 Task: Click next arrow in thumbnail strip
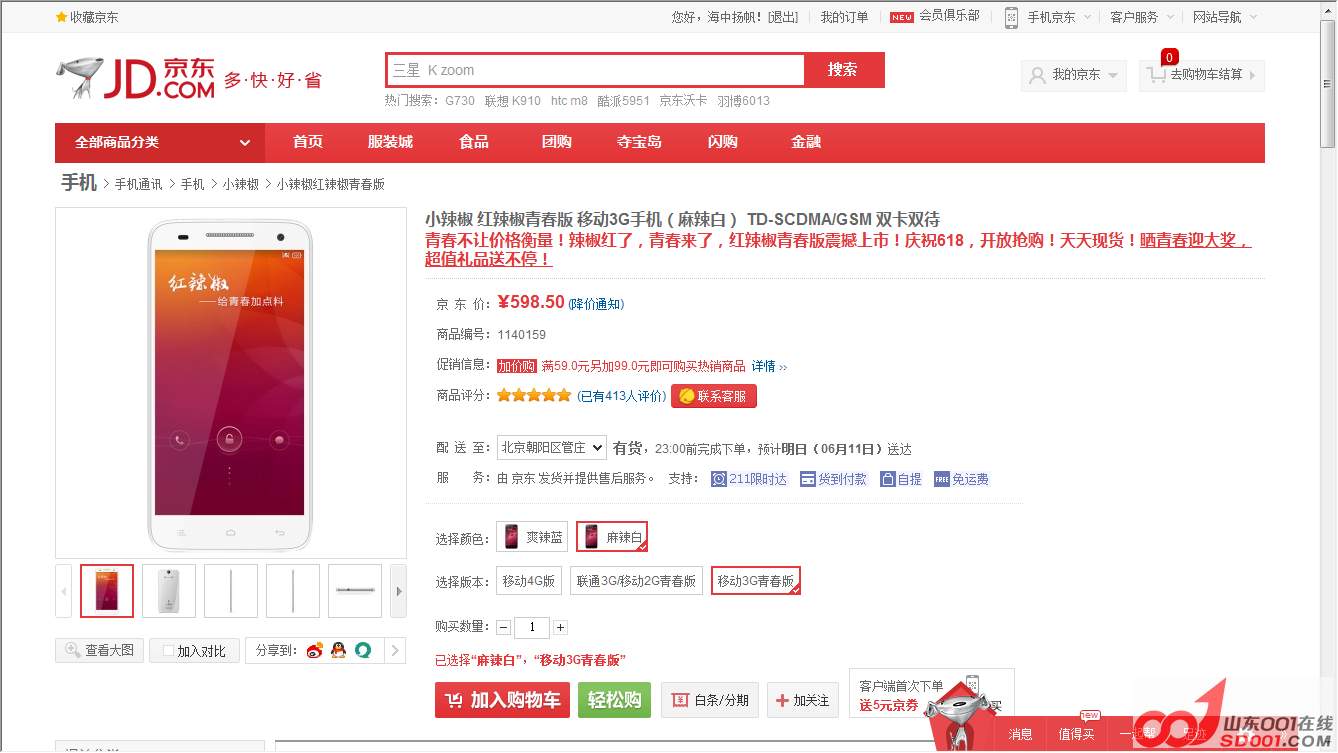398,592
